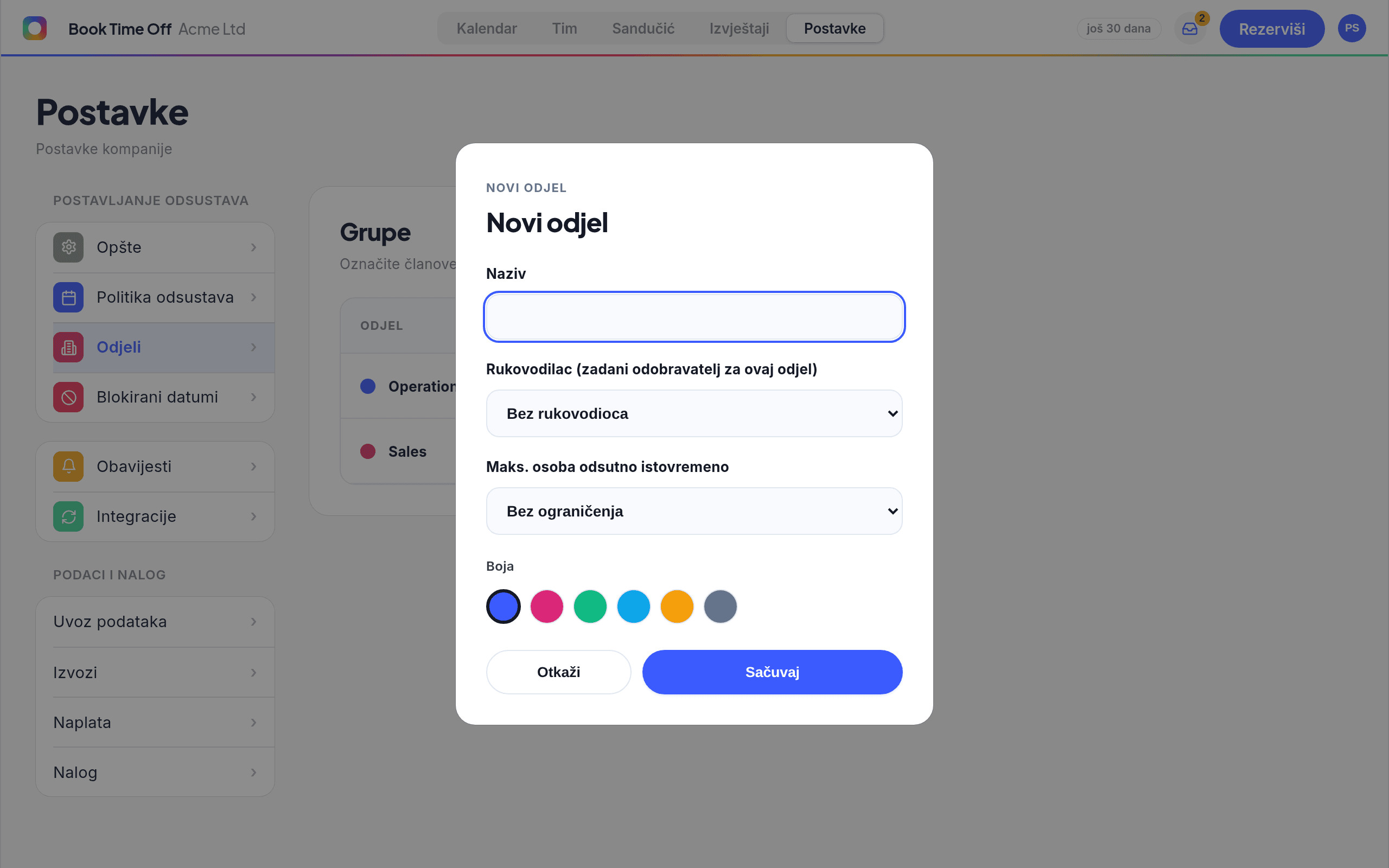The width and height of the screenshot is (1389, 868).
Task: Switch to the Kalendar tab
Action: [x=487, y=28]
